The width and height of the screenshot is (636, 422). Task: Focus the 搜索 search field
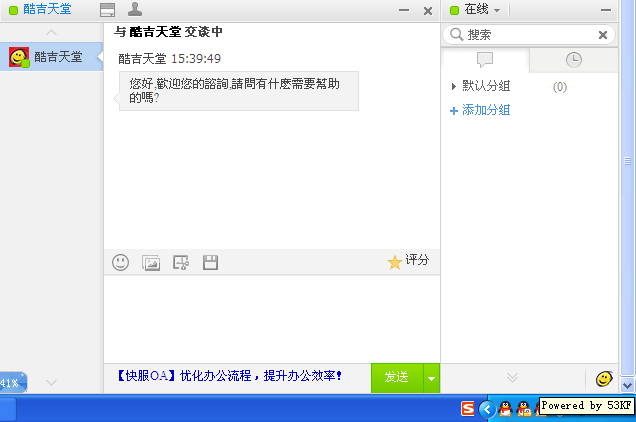tap(529, 34)
